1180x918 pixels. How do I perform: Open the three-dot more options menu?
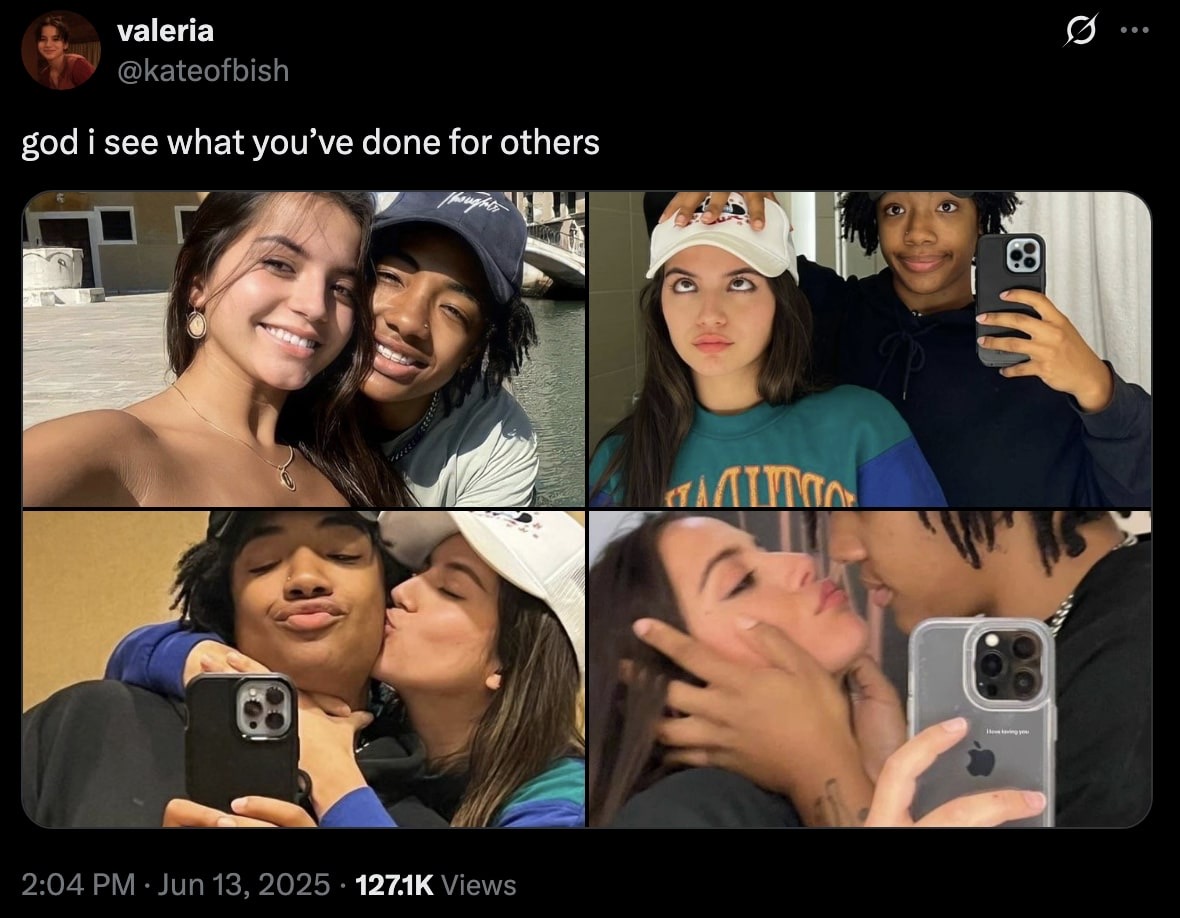click(1134, 30)
